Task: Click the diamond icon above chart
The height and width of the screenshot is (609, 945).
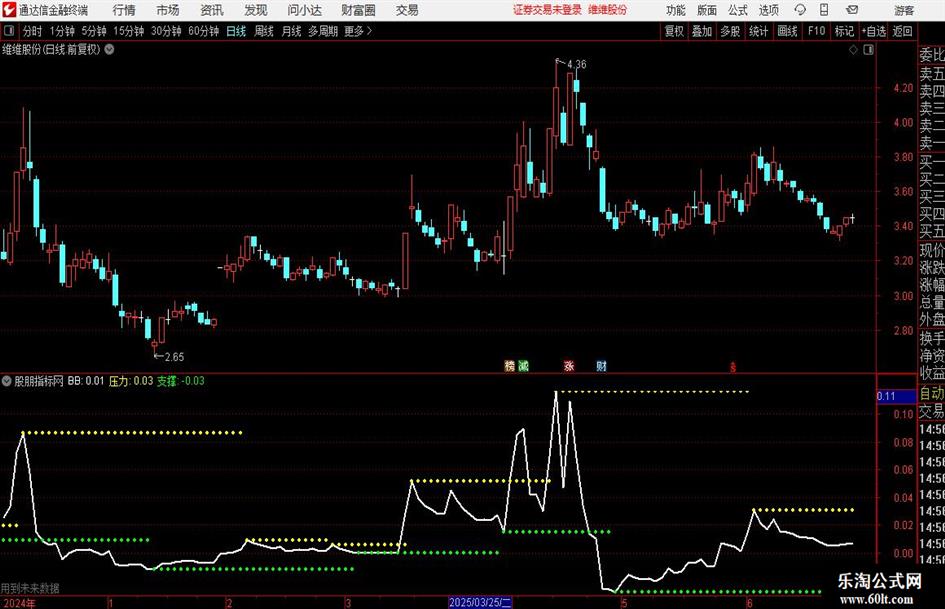Action: [x=853, y=50]
